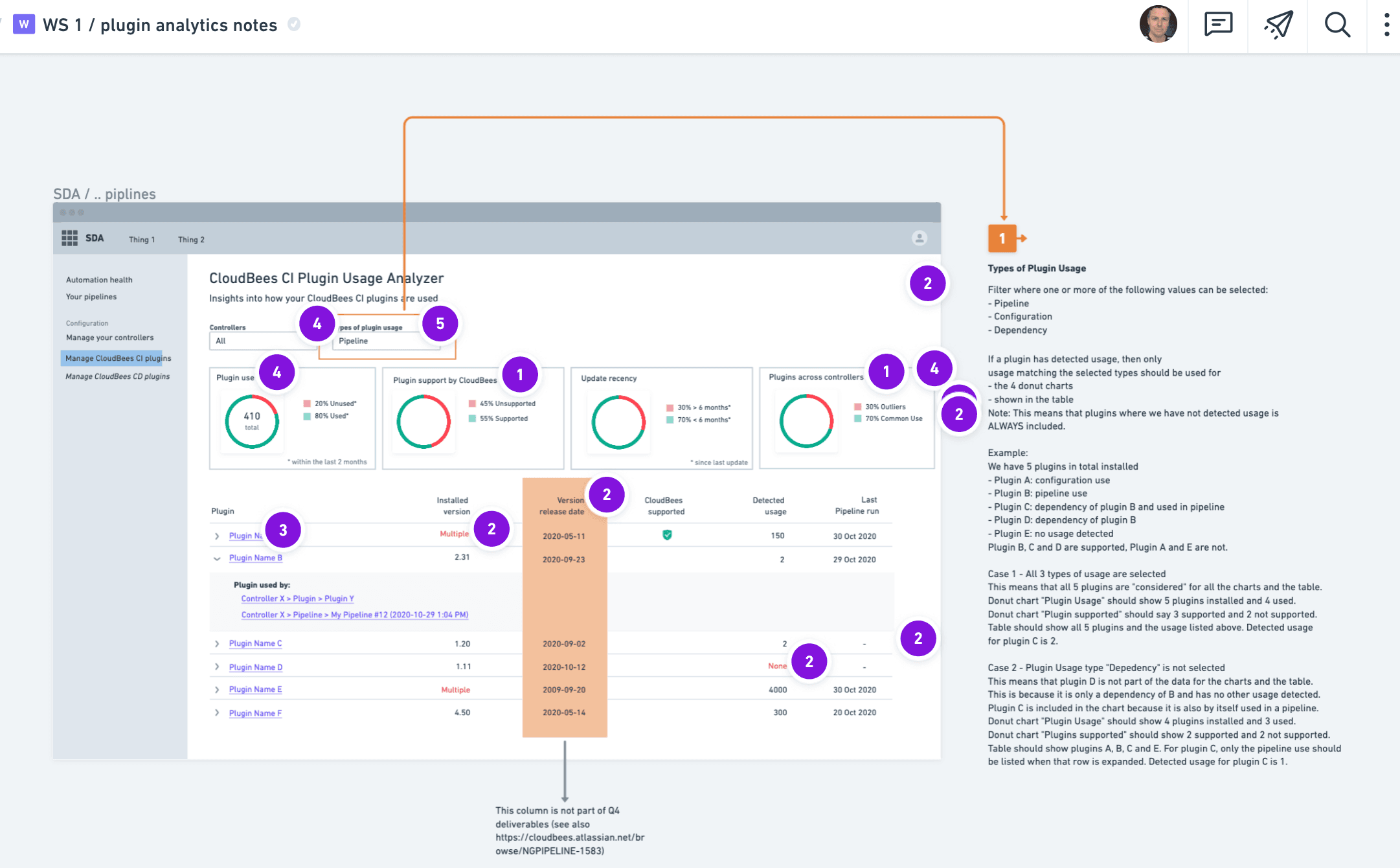This screenshot has width=1400, height=868.
Task: Click the Plugin support by CloudBees donut
Action: click(x=423, y=422)
